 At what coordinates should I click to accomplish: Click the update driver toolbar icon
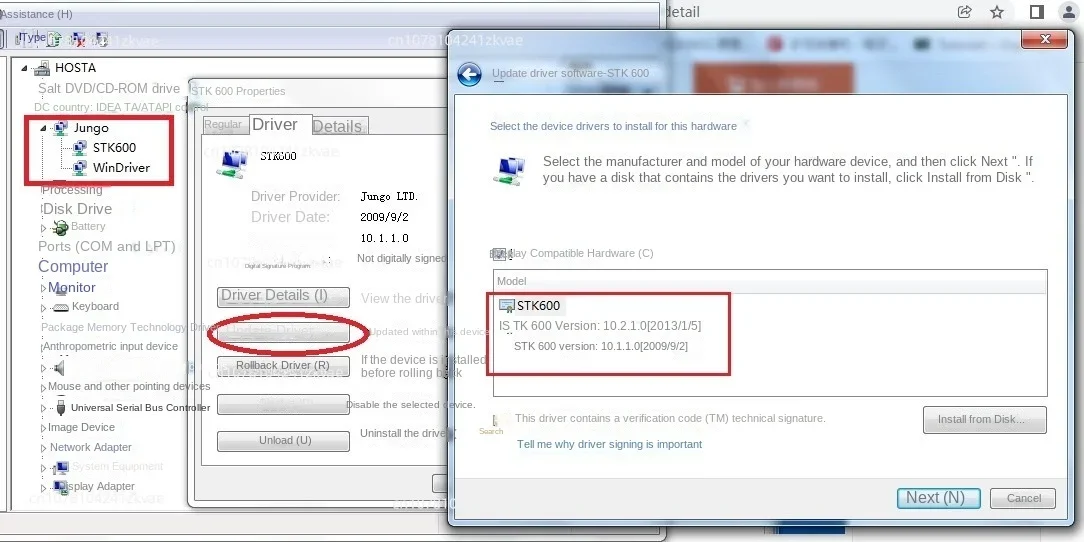point(55,39)
